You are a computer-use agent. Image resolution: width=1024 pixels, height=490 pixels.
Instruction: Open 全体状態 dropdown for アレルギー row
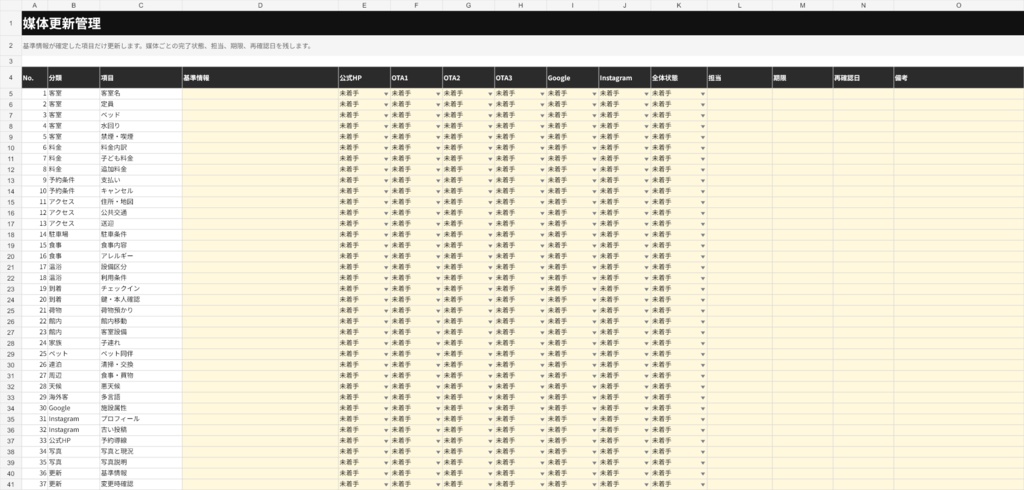703,256
